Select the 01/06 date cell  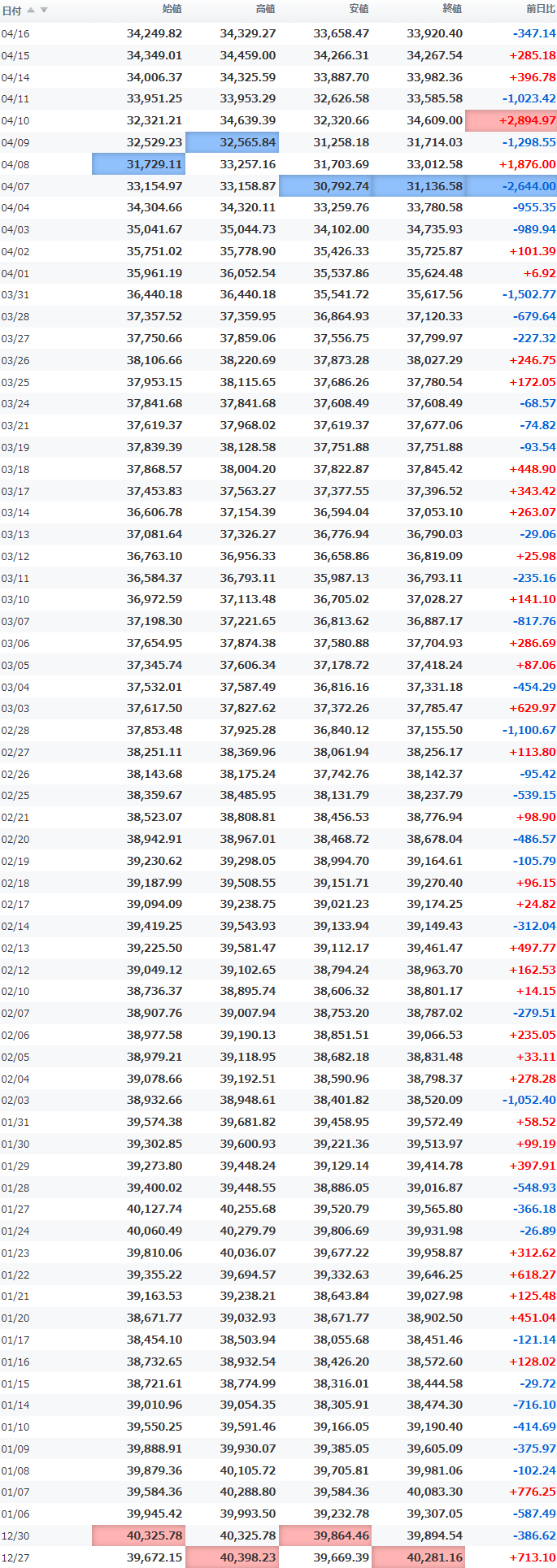[x=15, y=1514]
